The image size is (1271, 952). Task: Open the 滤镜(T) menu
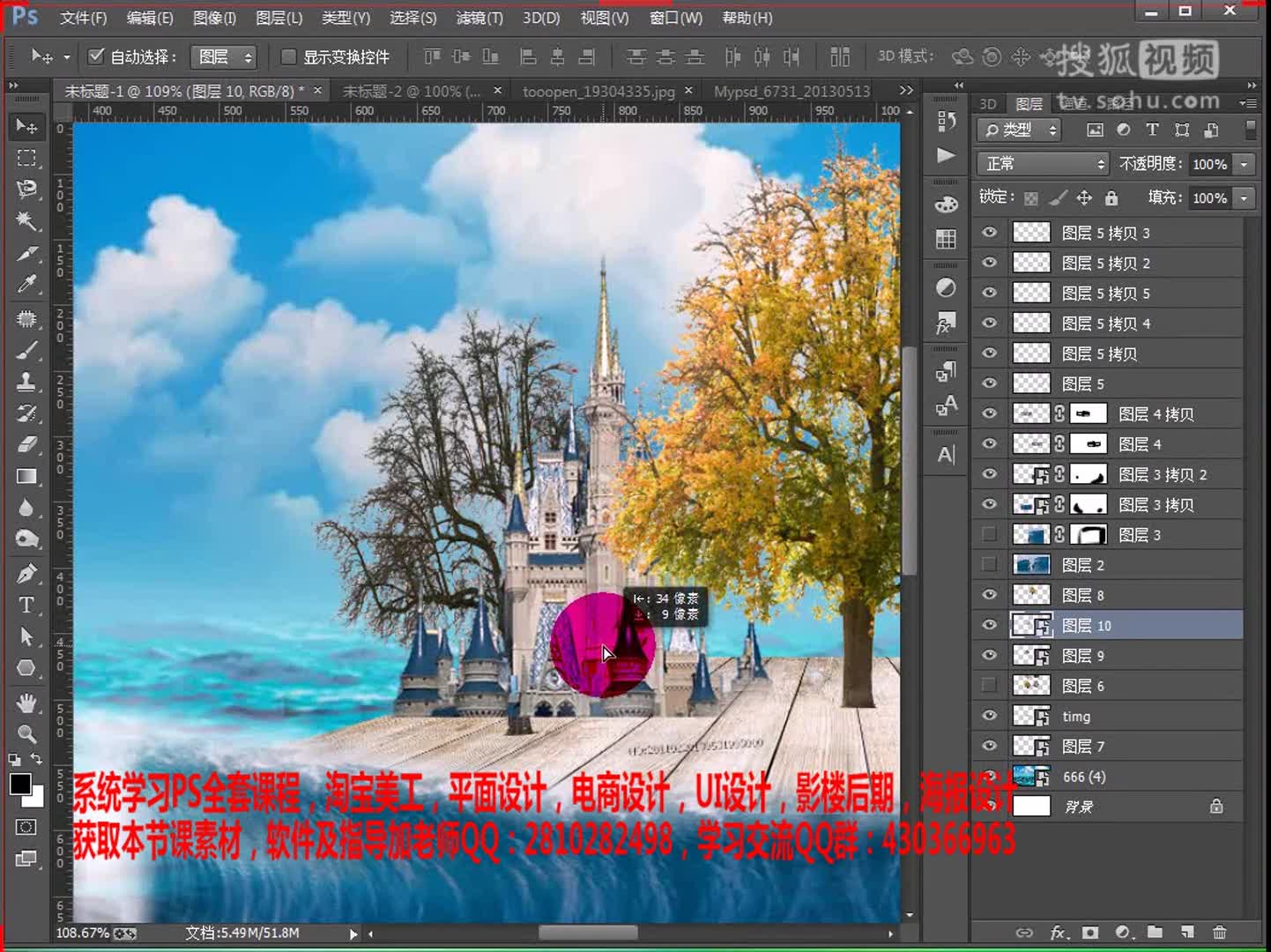(x=479, y=18)
